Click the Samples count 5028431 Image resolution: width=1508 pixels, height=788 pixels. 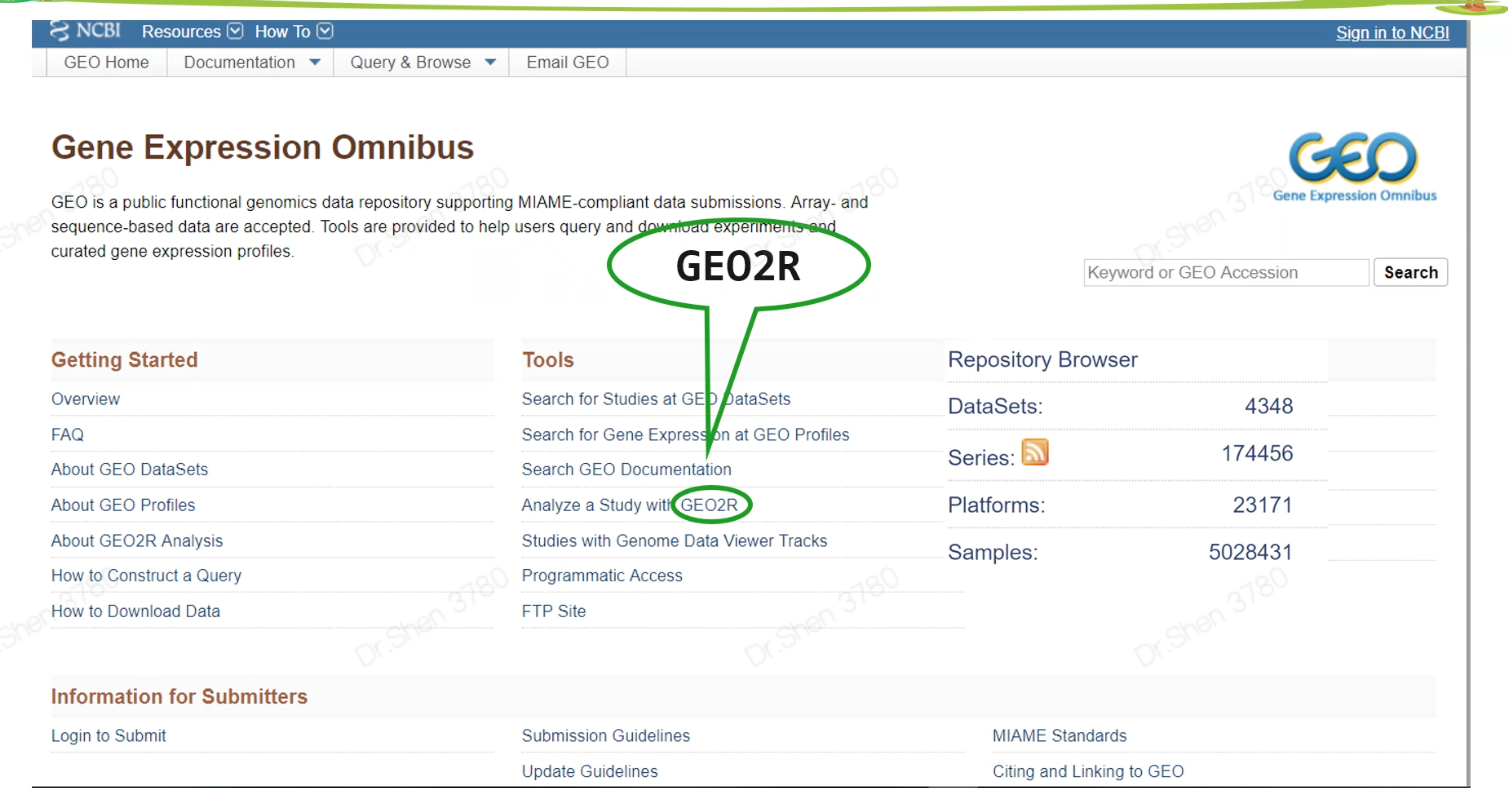[1250, 551]
